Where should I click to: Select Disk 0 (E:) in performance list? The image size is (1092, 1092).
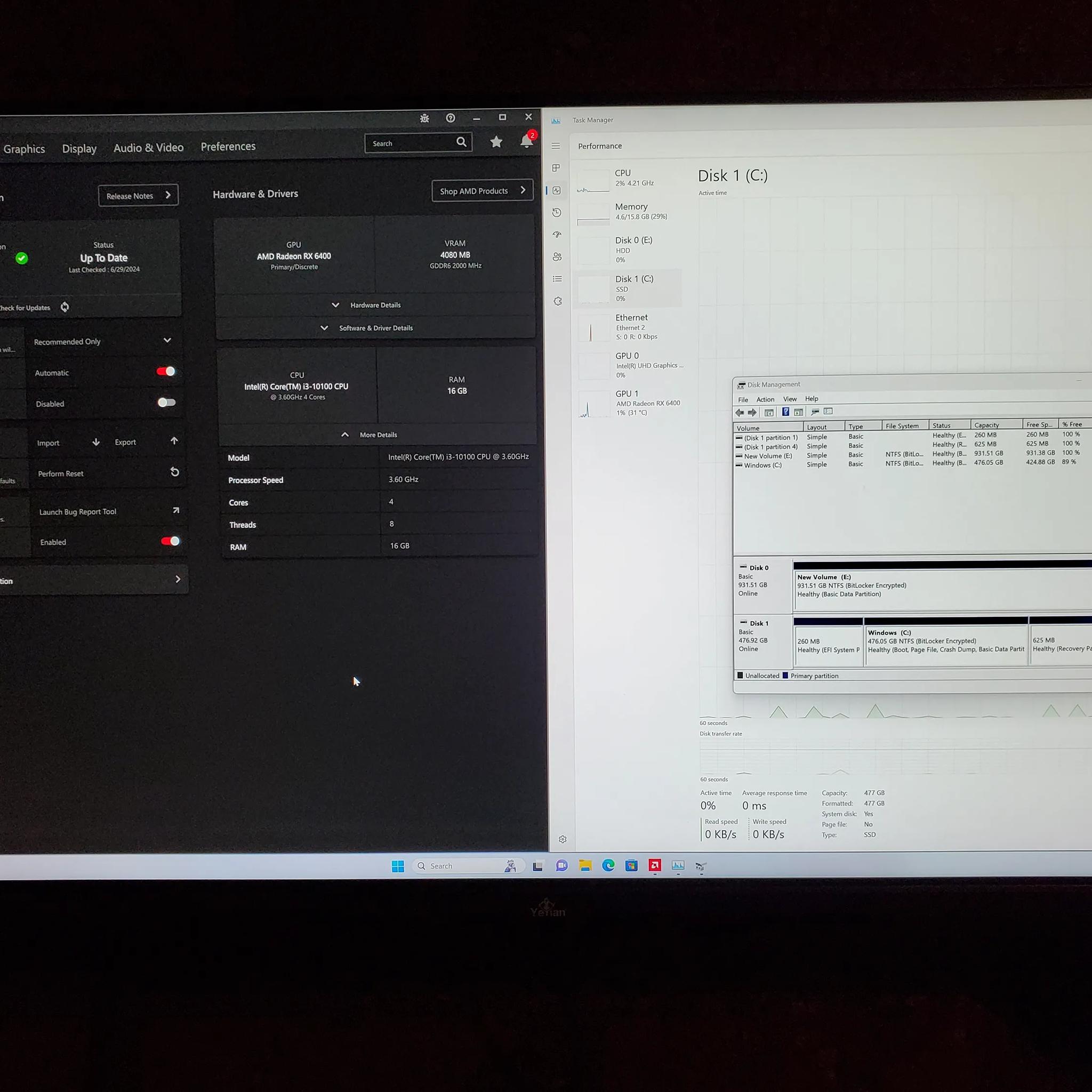click(x=628, y=251)
